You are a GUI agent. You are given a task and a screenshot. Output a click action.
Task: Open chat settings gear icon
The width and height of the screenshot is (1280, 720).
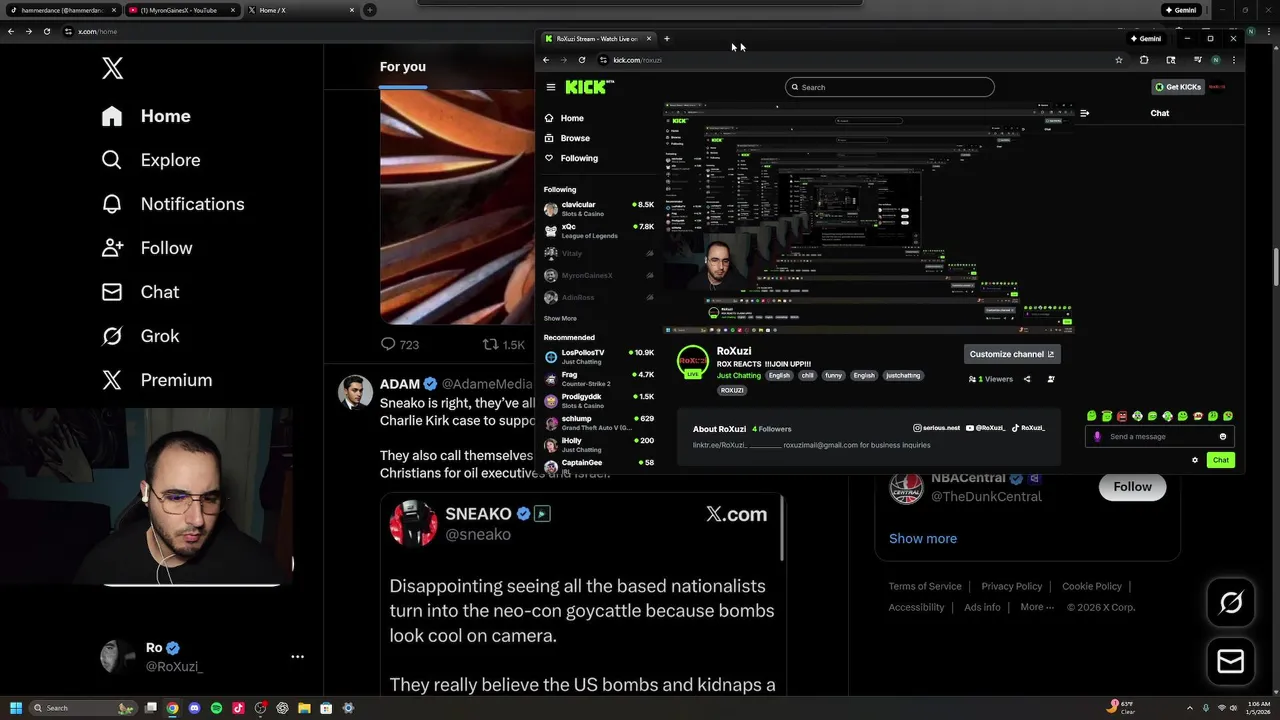pyautogui.click(x=1195, y=460)
